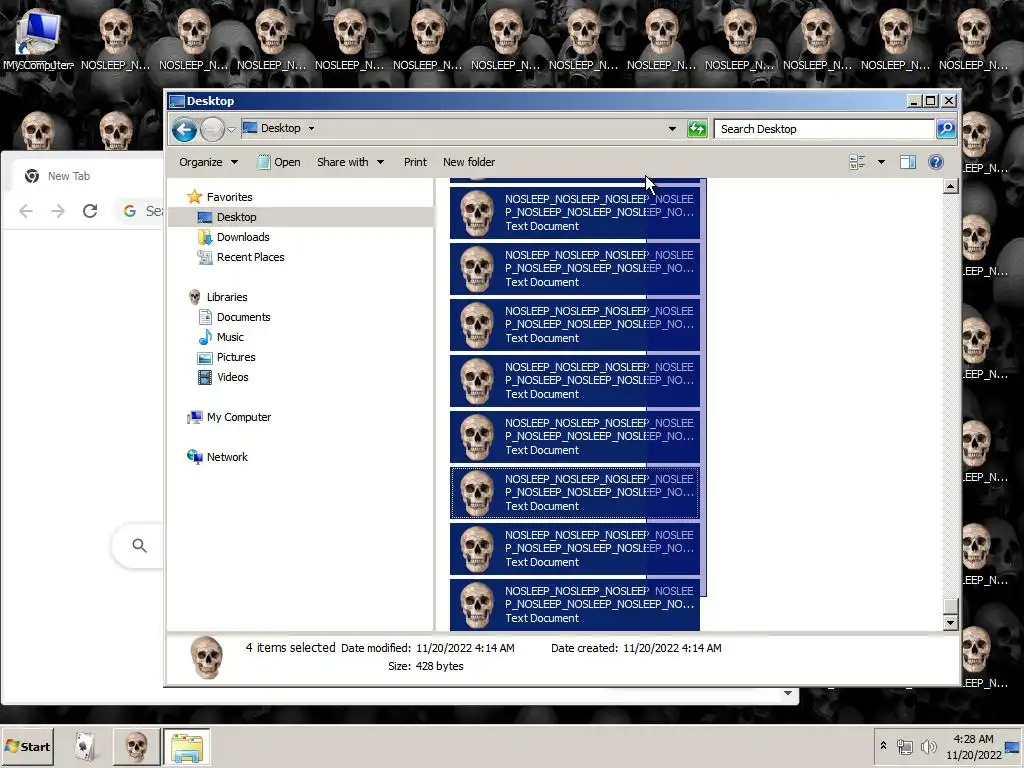Click Chrome's reload button
The width and height of the screenshot is (1024, 768).
(90, 211)
